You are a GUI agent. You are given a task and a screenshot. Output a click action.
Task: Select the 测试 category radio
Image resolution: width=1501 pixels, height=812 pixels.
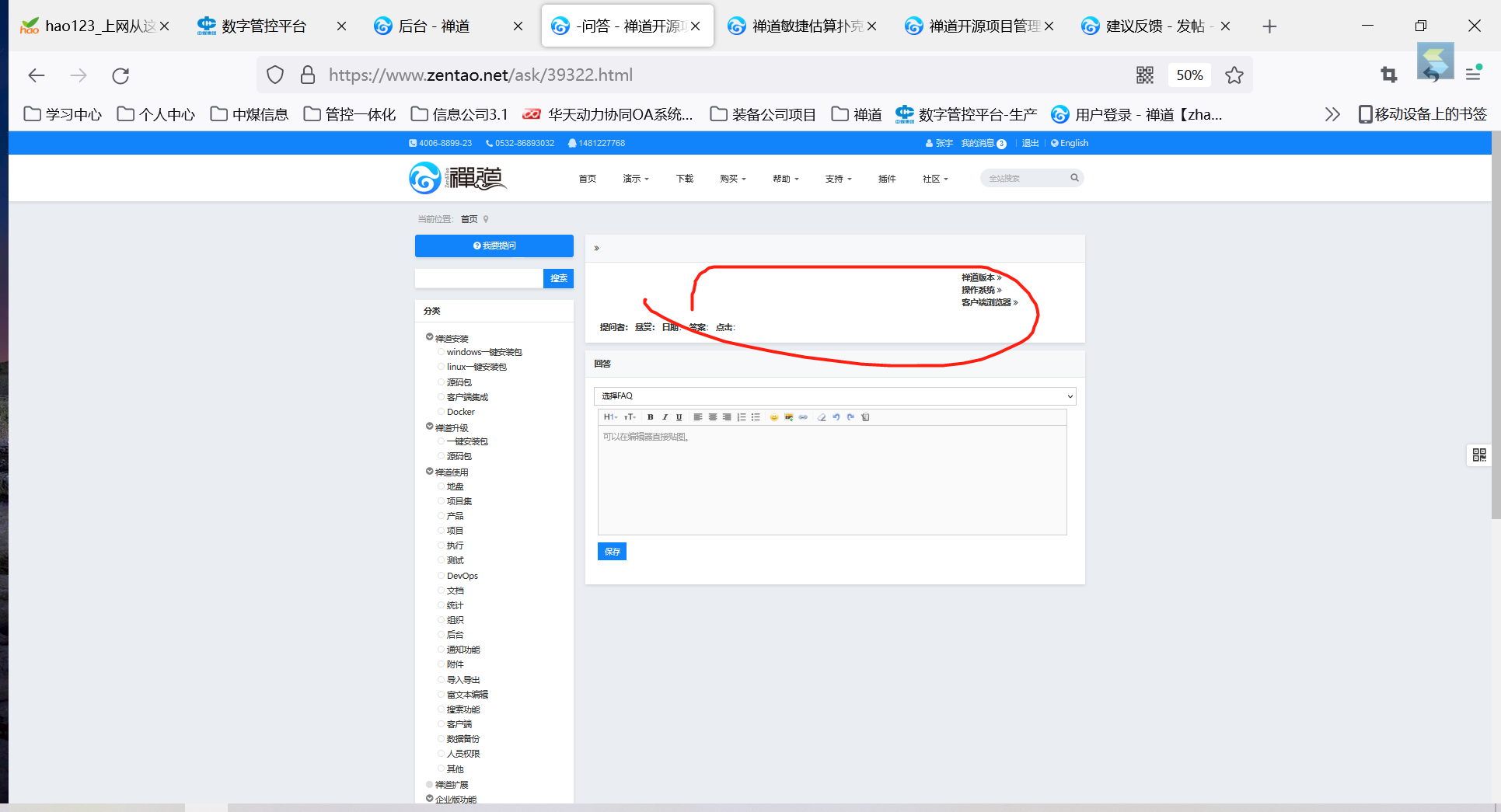point(441,560)
